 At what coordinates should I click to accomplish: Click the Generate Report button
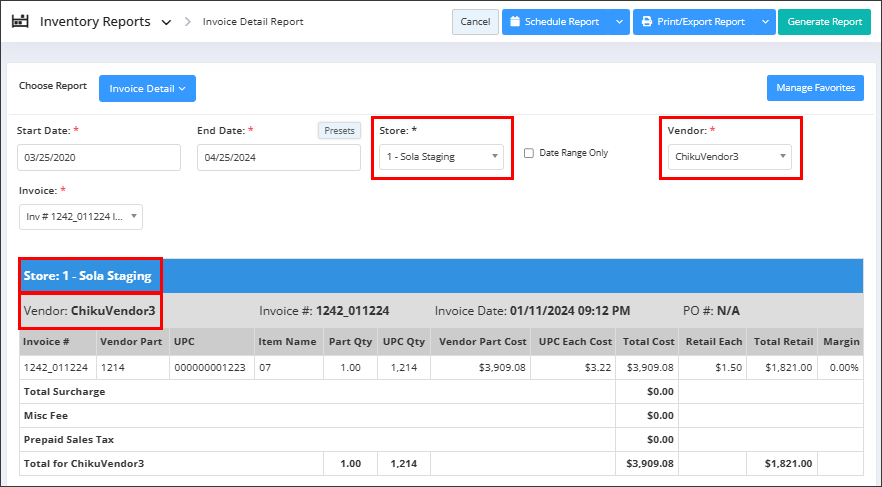824,22
